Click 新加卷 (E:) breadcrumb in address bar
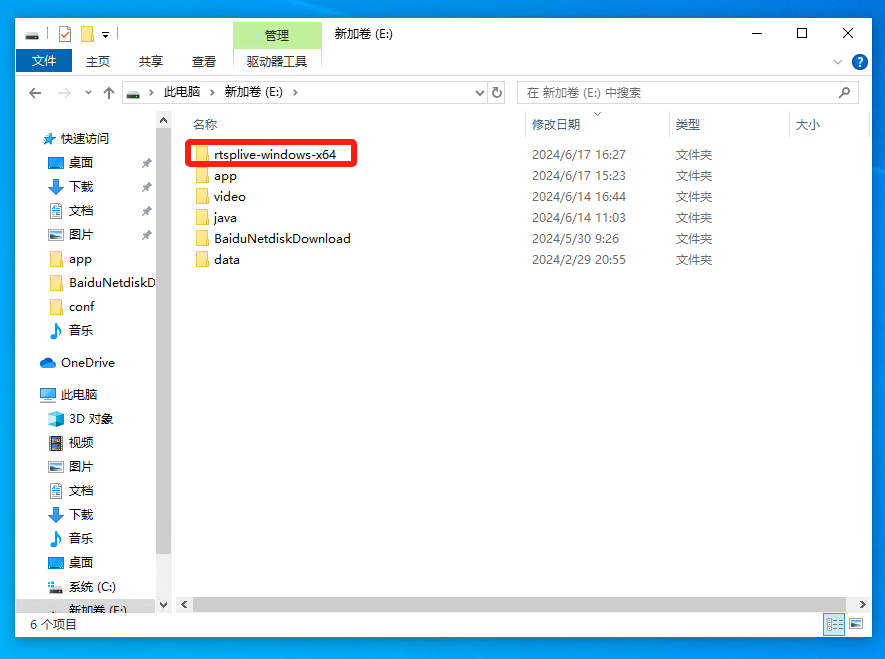This screenshot has width=885, height=659. [253, 92]
